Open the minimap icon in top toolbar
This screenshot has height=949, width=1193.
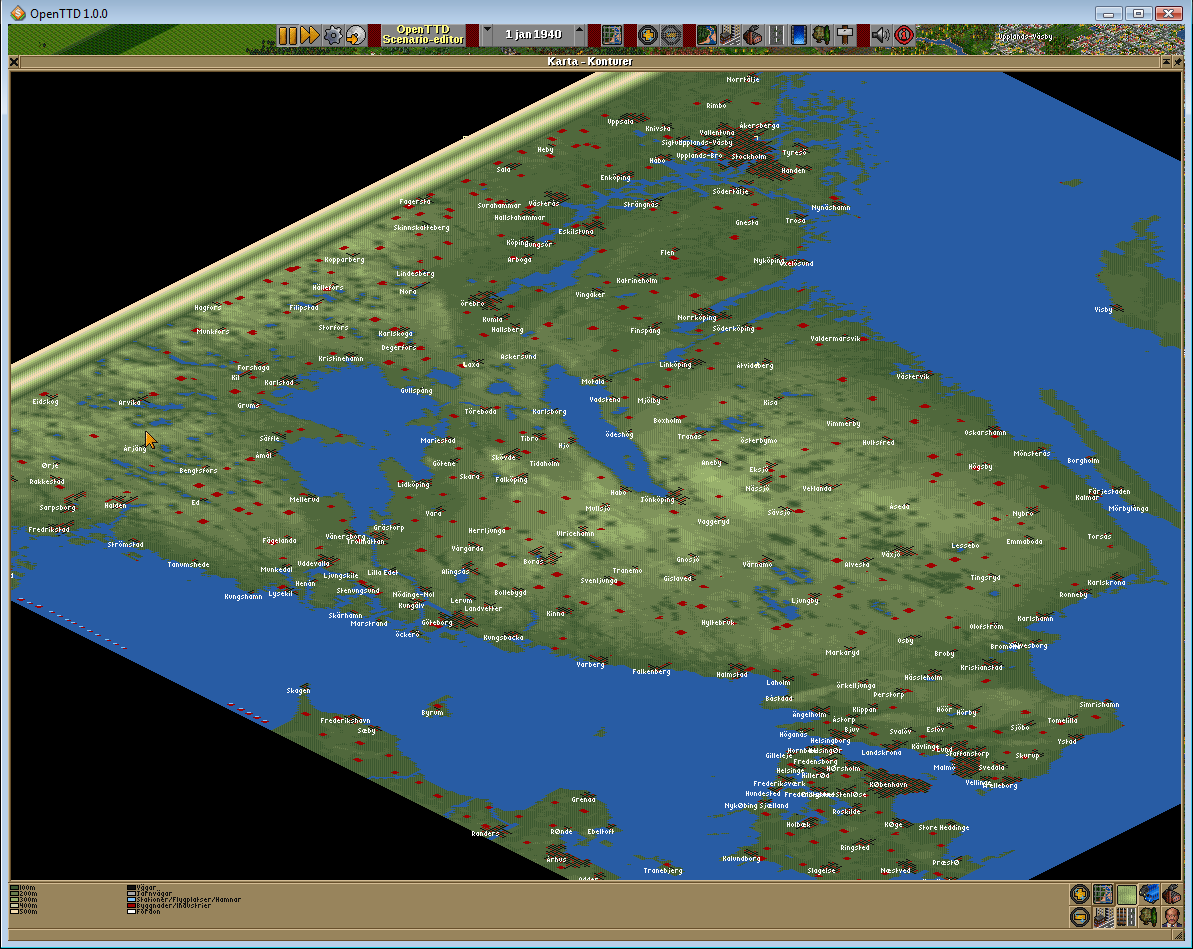click(612, 35)
